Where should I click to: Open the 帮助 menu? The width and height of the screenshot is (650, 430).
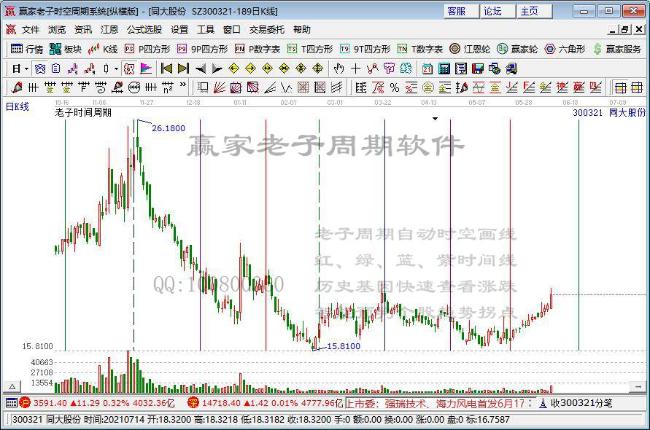(301, 29)
